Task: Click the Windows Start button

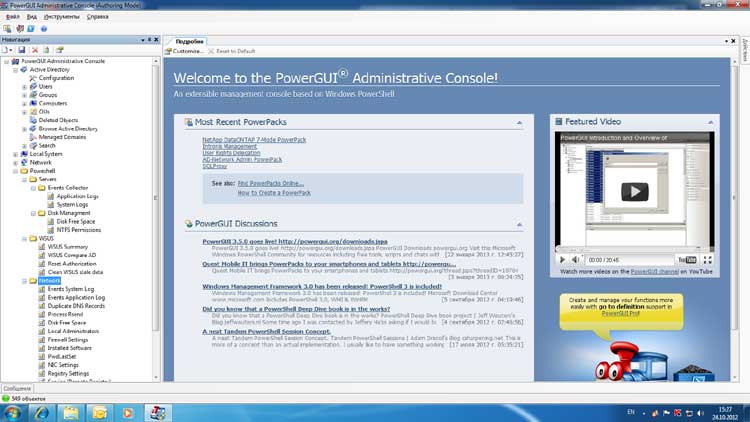Action: (x=12, y=412)
